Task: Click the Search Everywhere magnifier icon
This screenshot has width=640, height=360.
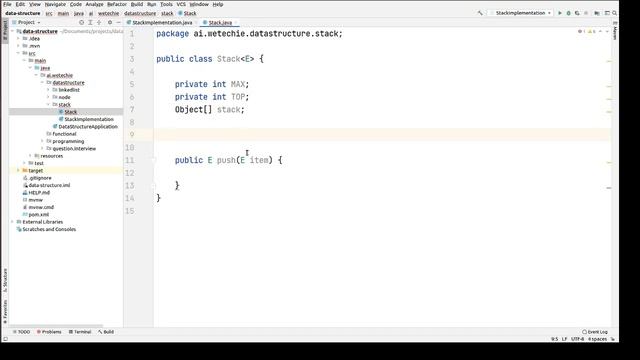Action: [x=614, y=13]
